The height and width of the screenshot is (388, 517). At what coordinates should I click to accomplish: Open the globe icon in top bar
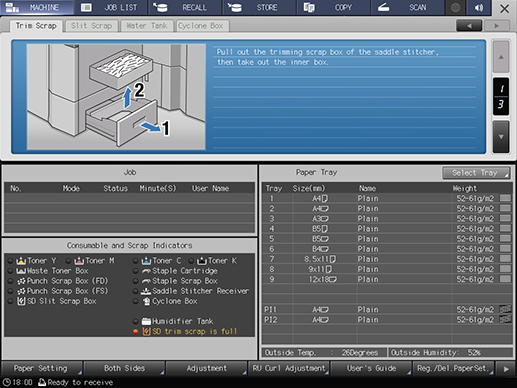[x=455, y=8]
